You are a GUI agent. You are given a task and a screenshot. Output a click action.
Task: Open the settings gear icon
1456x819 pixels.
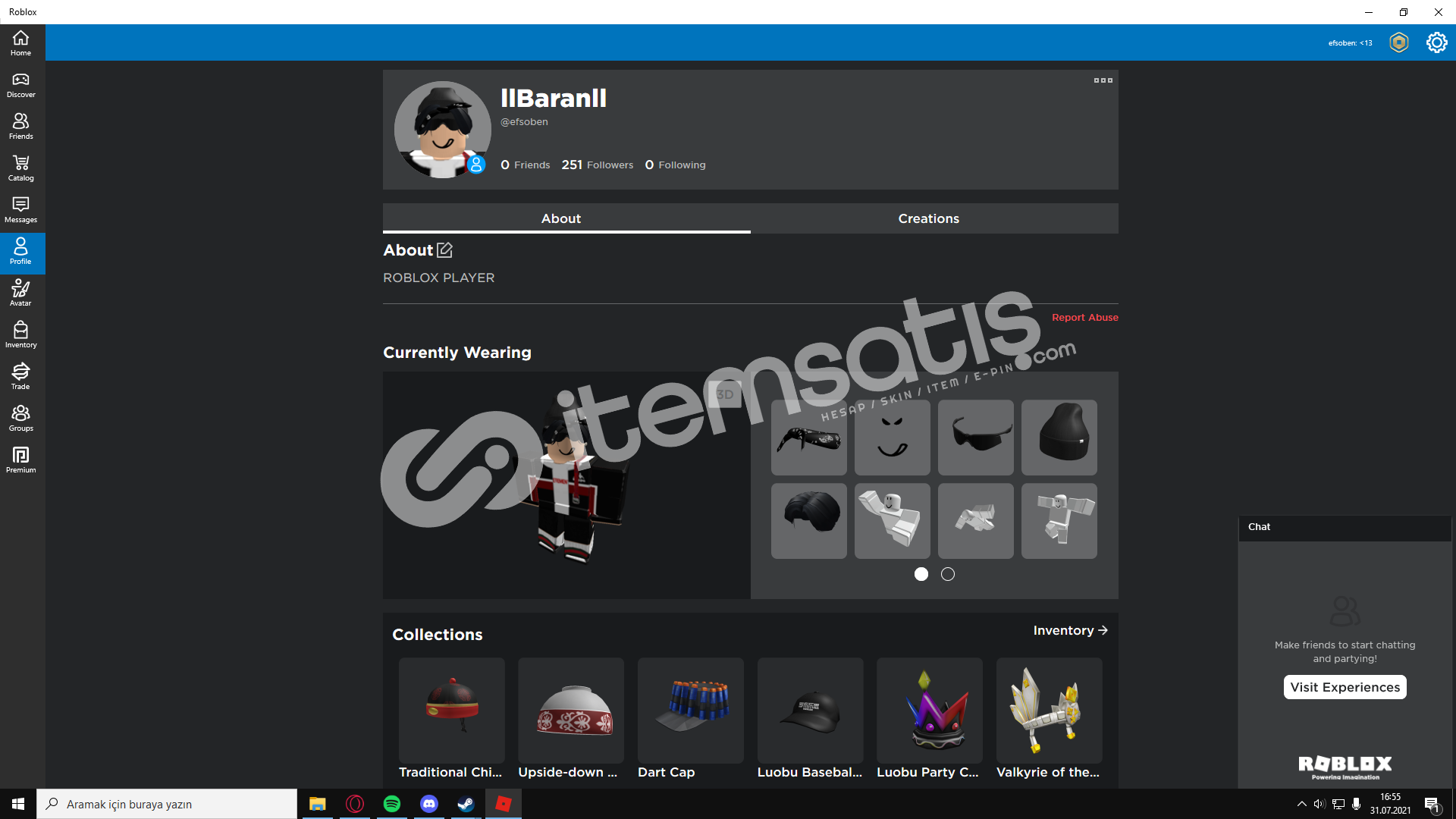1436,42
